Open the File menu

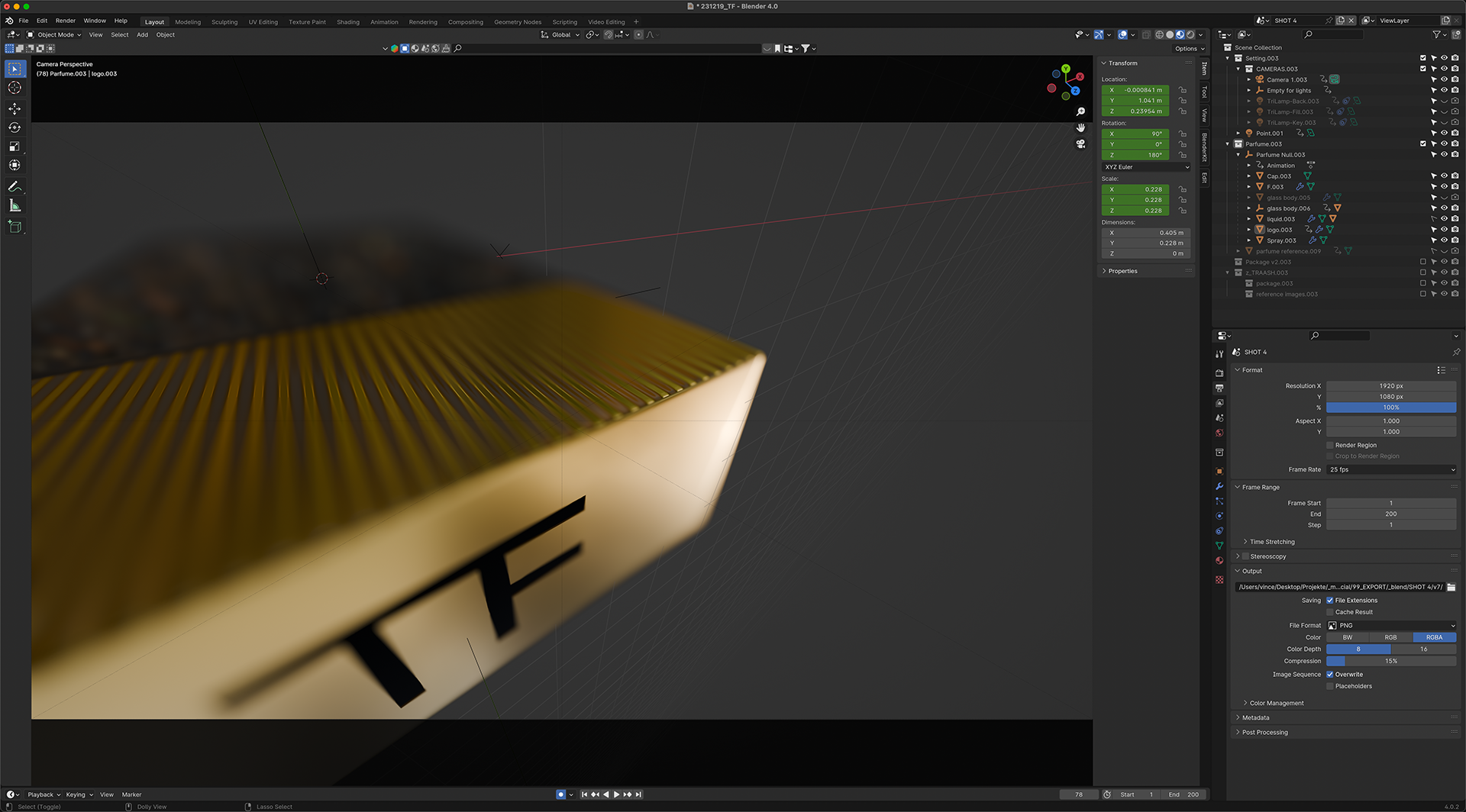click(24, 21)
